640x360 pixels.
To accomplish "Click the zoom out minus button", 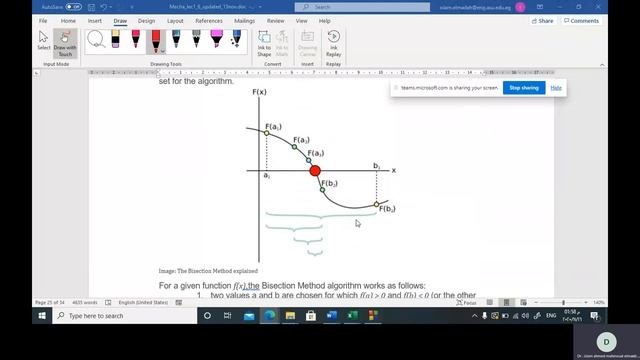I will pyautogui.click(x=536, y=302).
